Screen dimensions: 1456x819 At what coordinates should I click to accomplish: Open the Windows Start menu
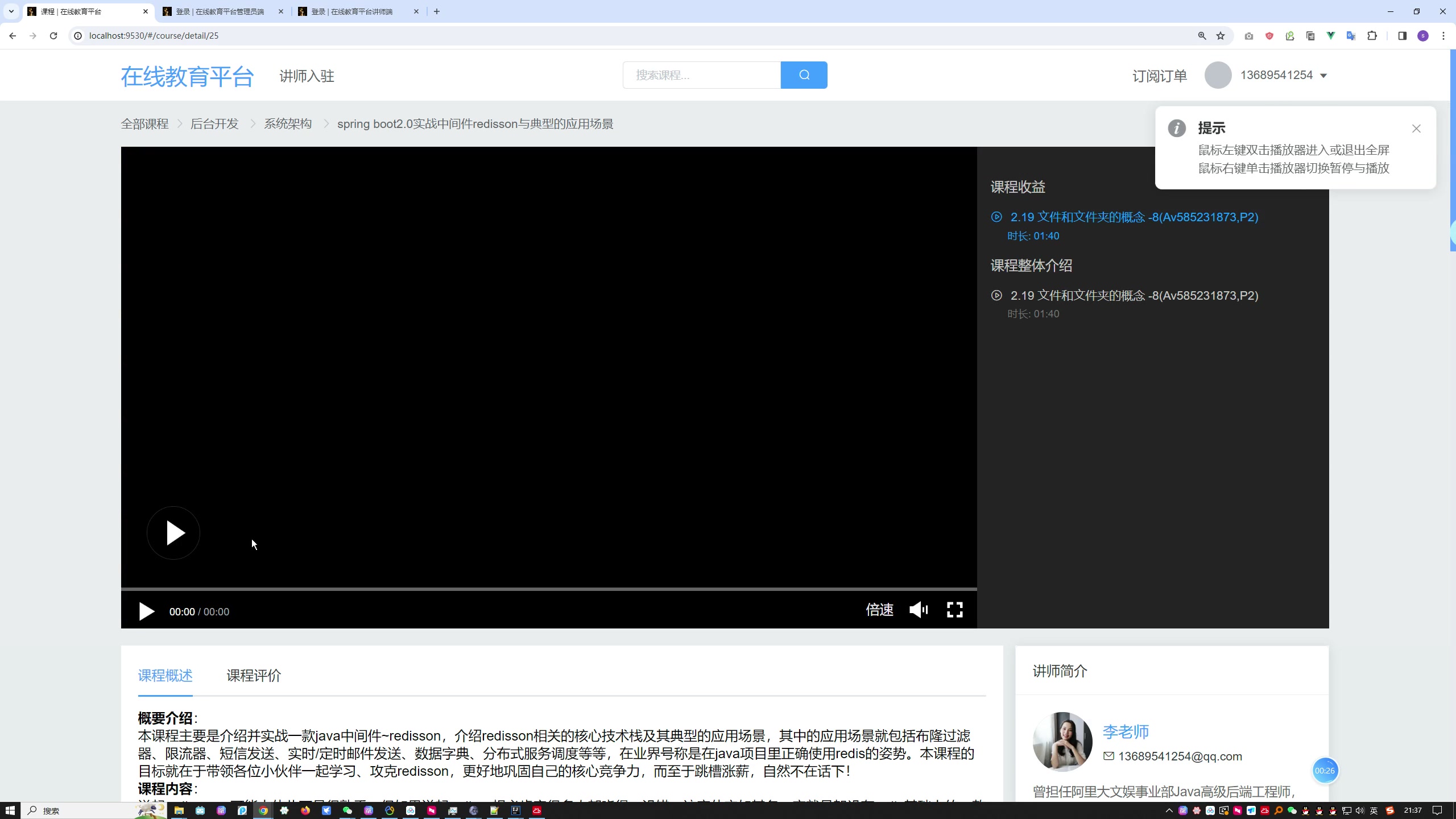[10, 810]
